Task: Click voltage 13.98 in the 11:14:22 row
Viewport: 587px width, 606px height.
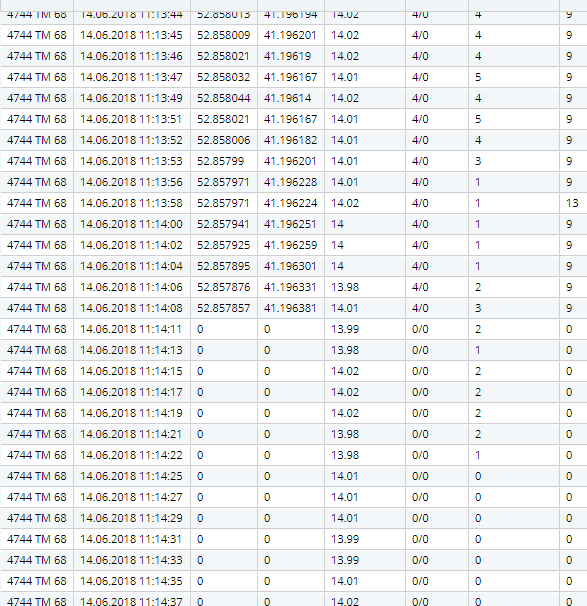Action: 345,455
